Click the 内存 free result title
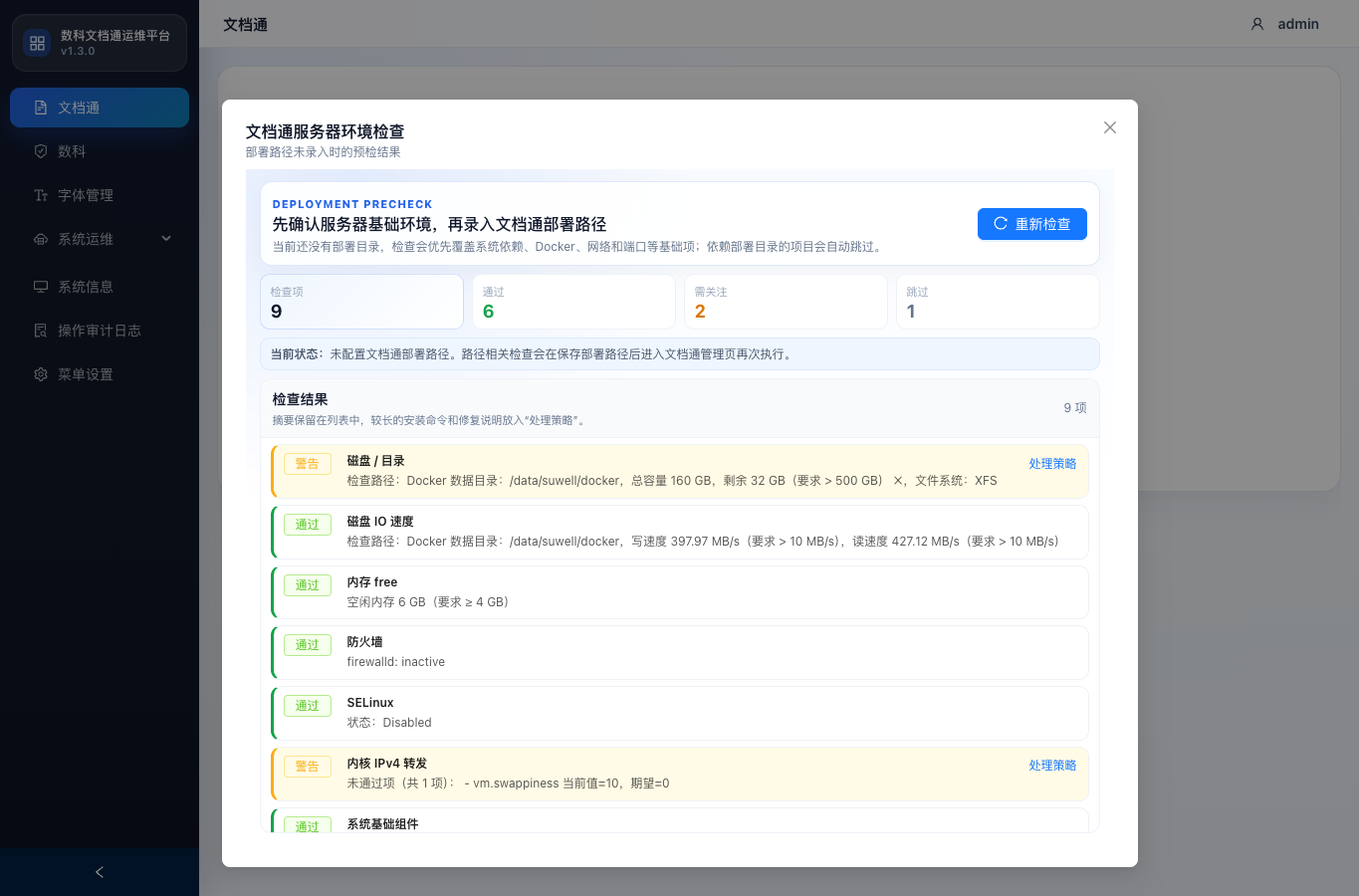 coord(372,582)
